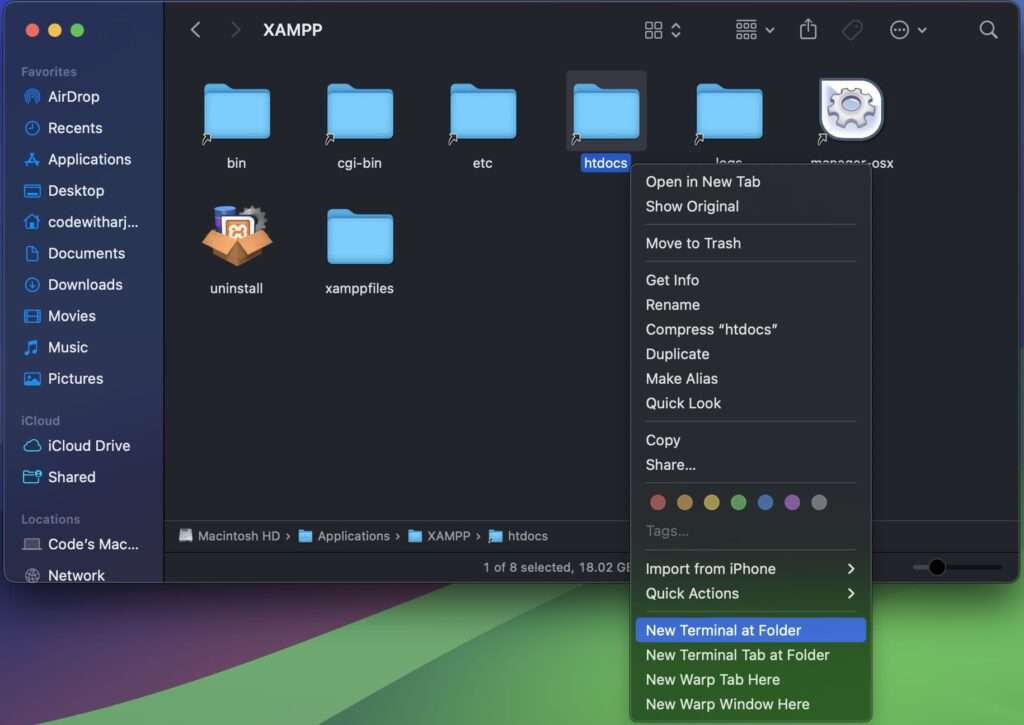The width and height of the screenshot is (1024, 725).
Task: Open Finder search magnifier
Action: (x=988, y=30)
